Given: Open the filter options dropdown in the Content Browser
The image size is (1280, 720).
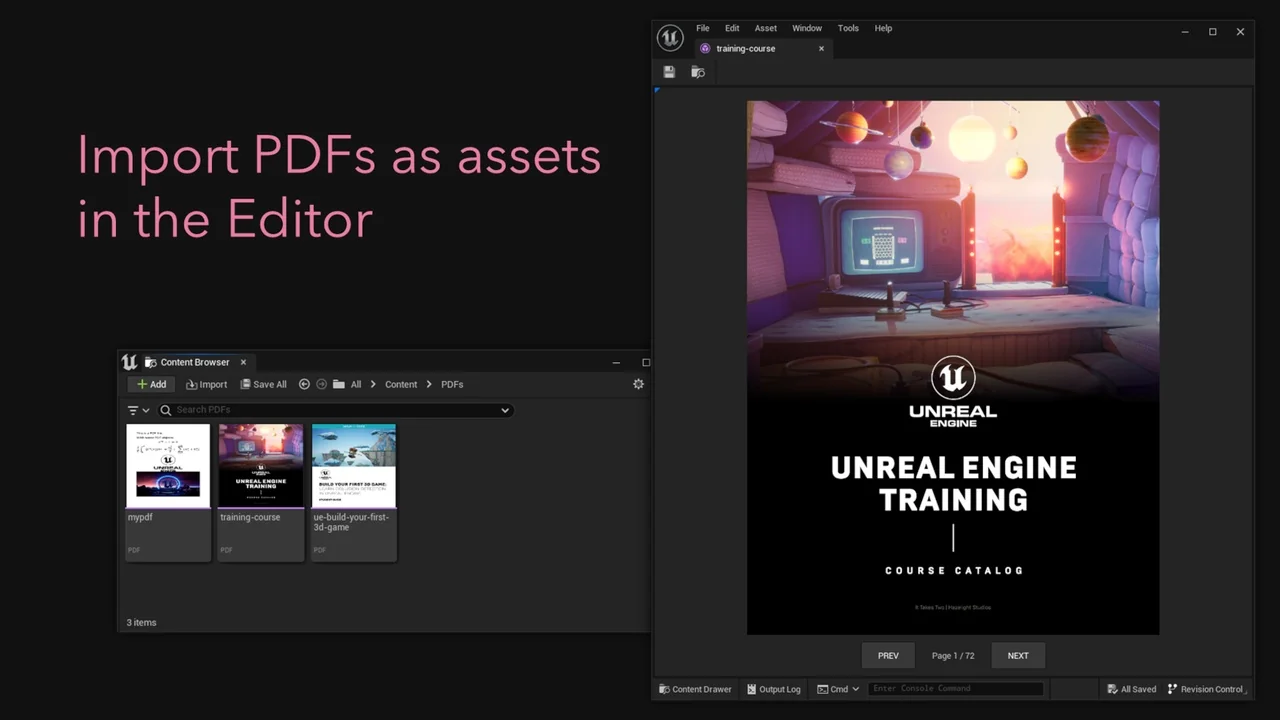Looking at the screenshot, I should click(x=138, y=410).
